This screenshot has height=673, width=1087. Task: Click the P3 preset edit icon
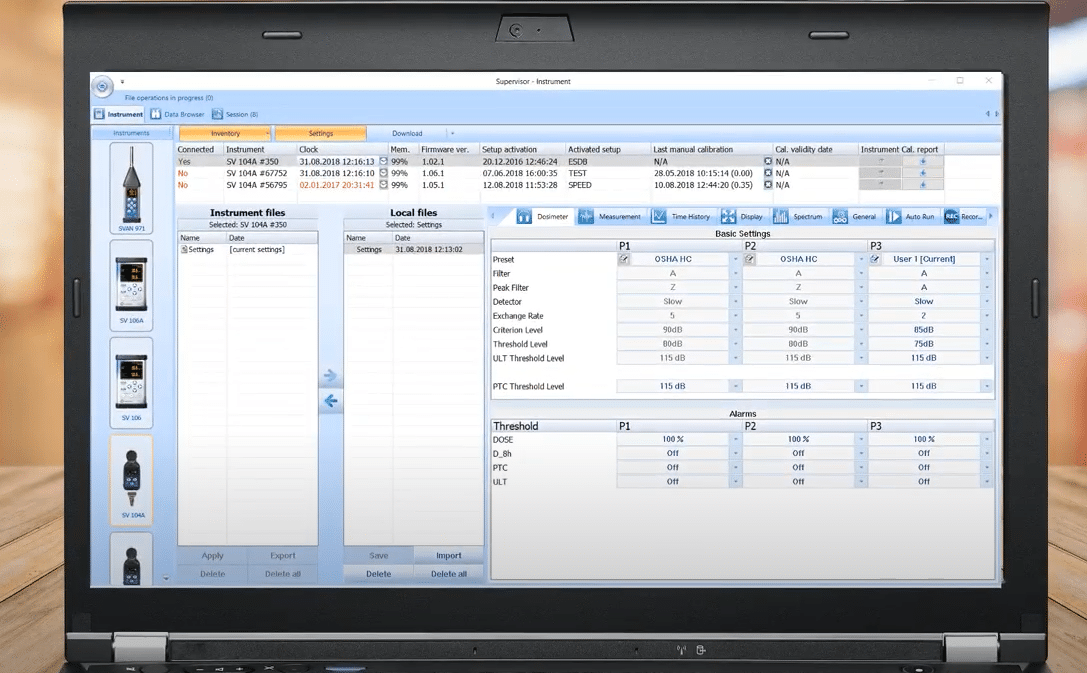[875, 259]
